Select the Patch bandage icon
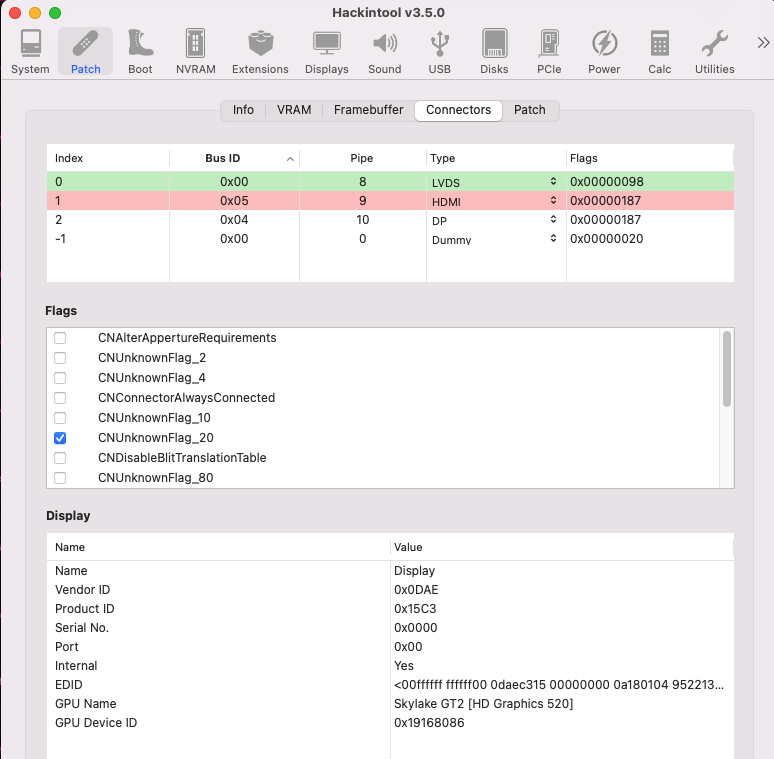The height and width of the screenshot is (759, 774). (85, 51)
